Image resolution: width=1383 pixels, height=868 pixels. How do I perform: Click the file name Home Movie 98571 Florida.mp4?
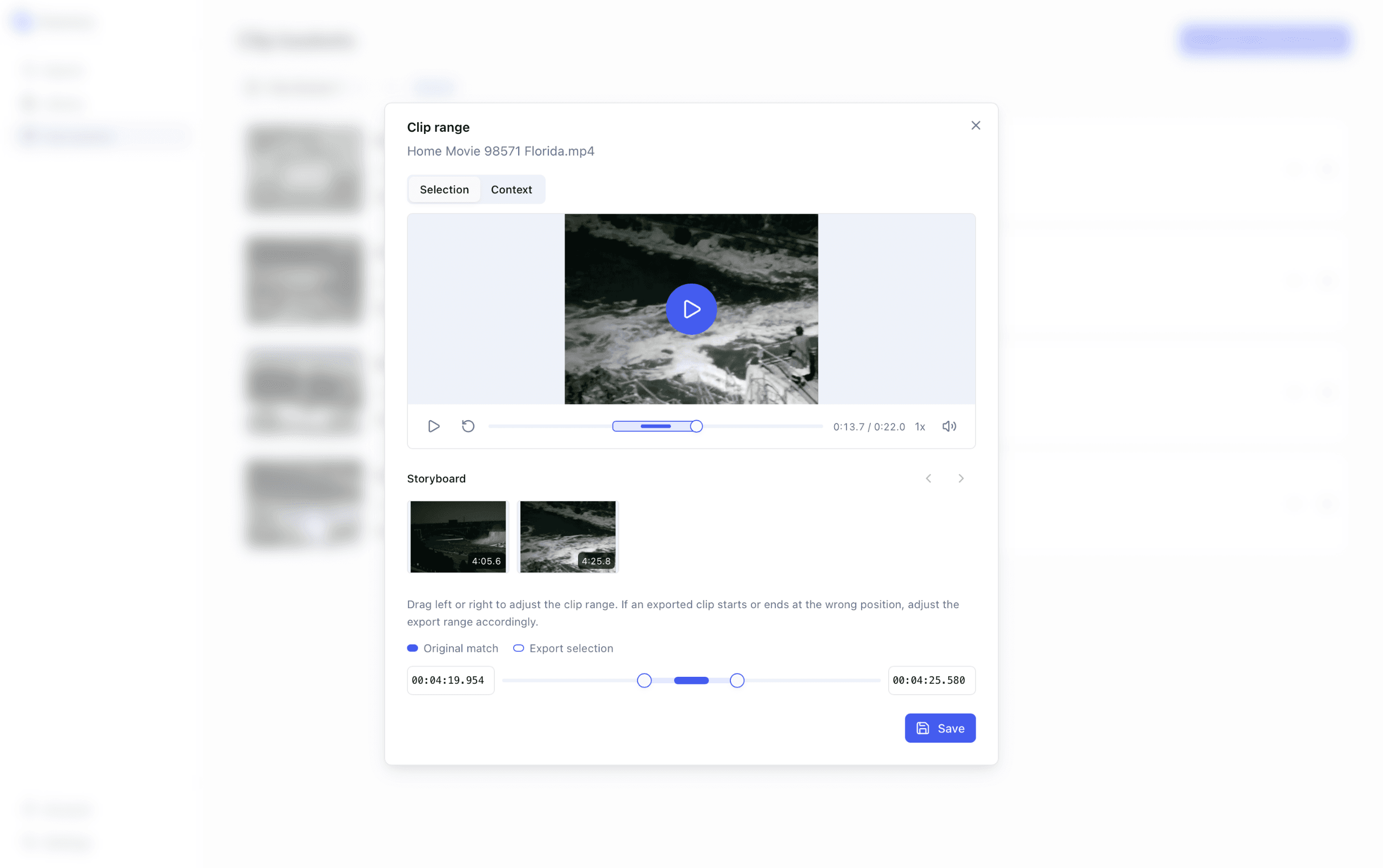(500, 151)
